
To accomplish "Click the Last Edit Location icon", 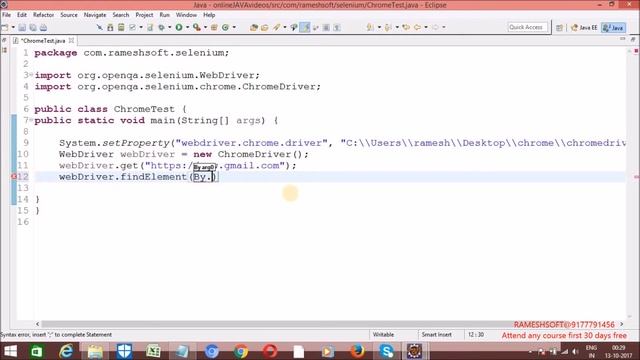I will pyautogui.click(x=406, y=27).
